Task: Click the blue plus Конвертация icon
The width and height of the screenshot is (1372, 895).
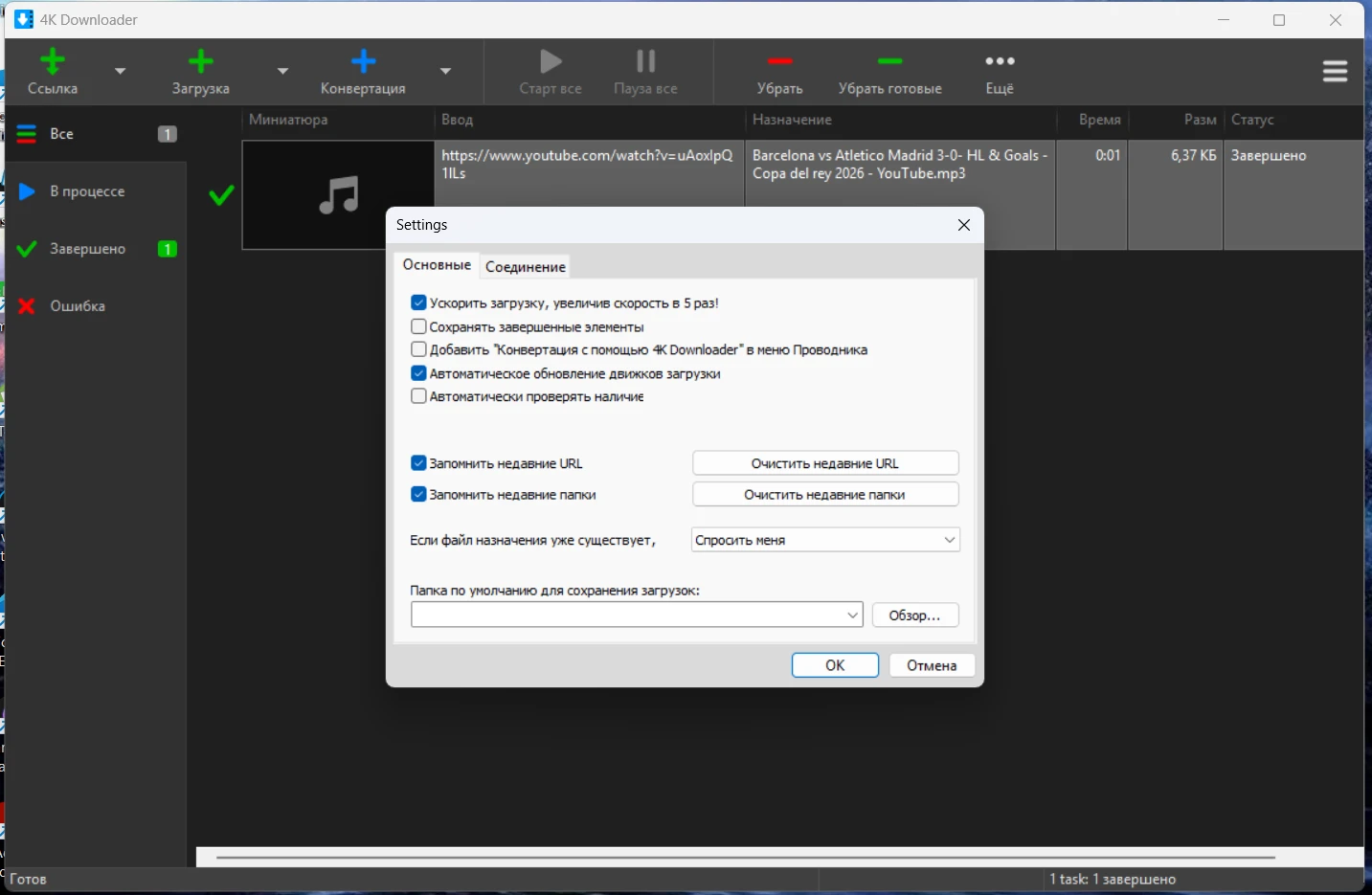Action: click(363, 62)
